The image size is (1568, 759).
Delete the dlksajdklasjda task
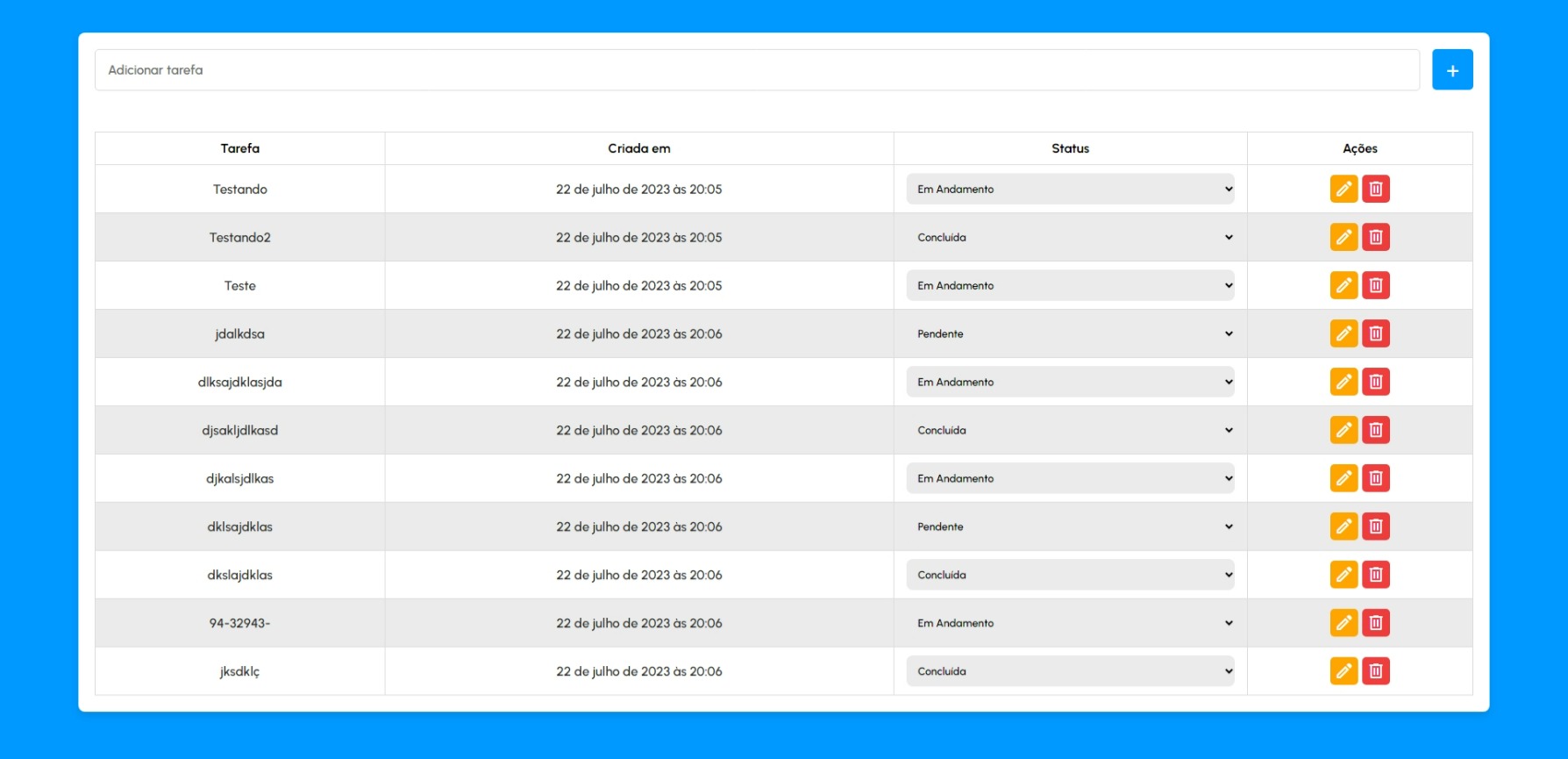1376,382
